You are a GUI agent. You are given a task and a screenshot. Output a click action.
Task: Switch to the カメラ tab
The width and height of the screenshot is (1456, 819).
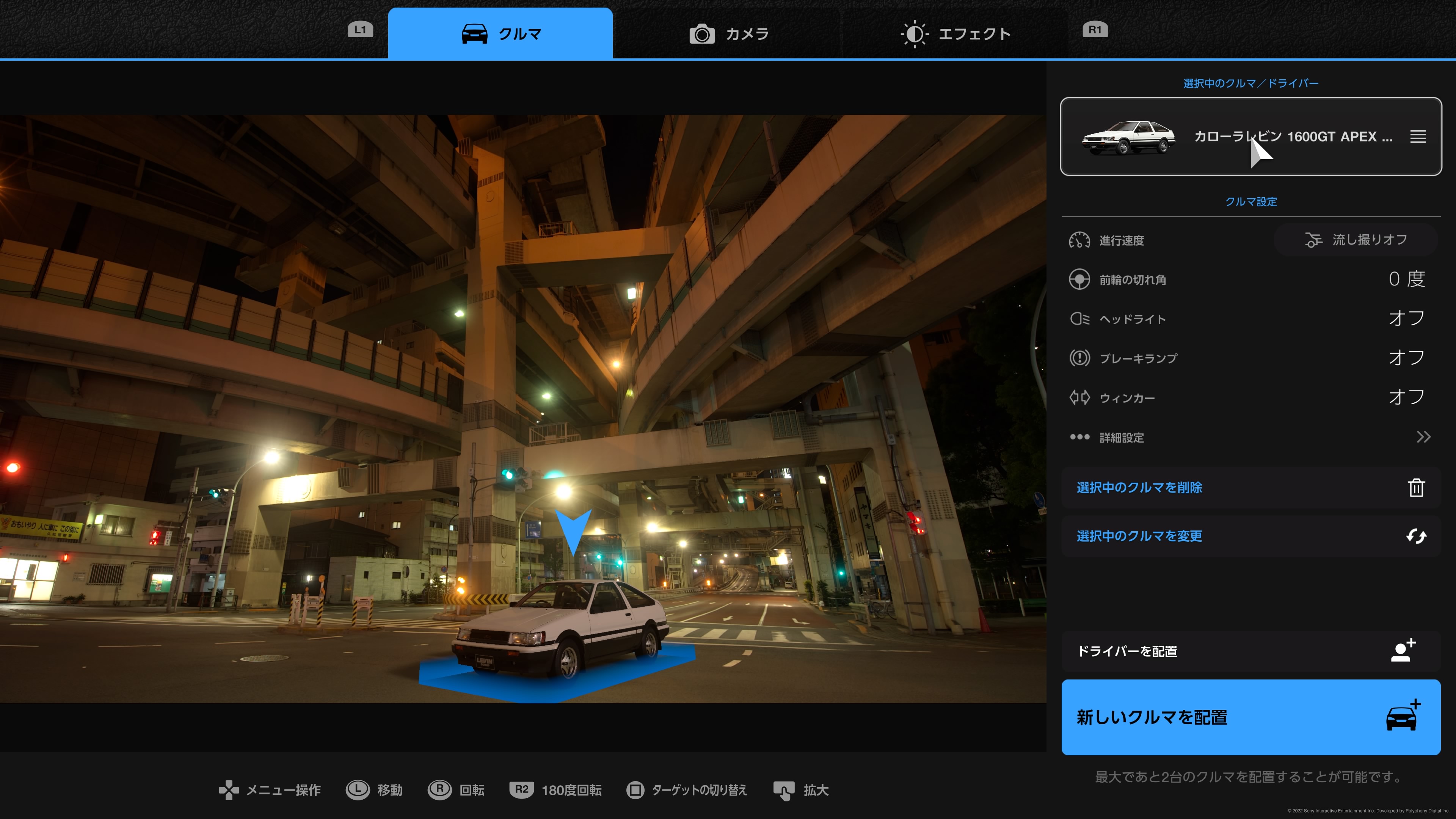(x=728, y=34)
